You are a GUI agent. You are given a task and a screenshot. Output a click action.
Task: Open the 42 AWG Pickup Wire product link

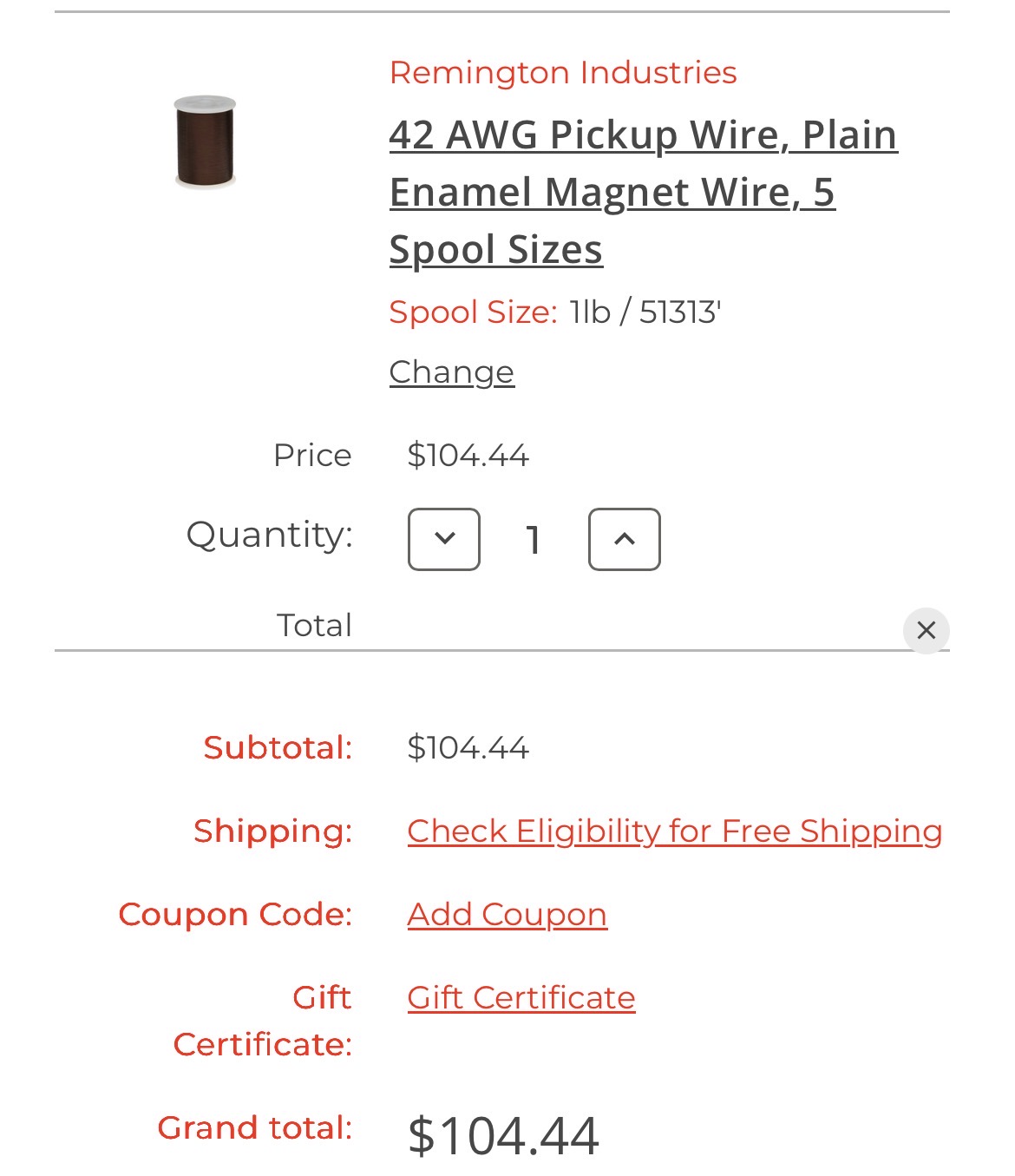click(643, 192)
